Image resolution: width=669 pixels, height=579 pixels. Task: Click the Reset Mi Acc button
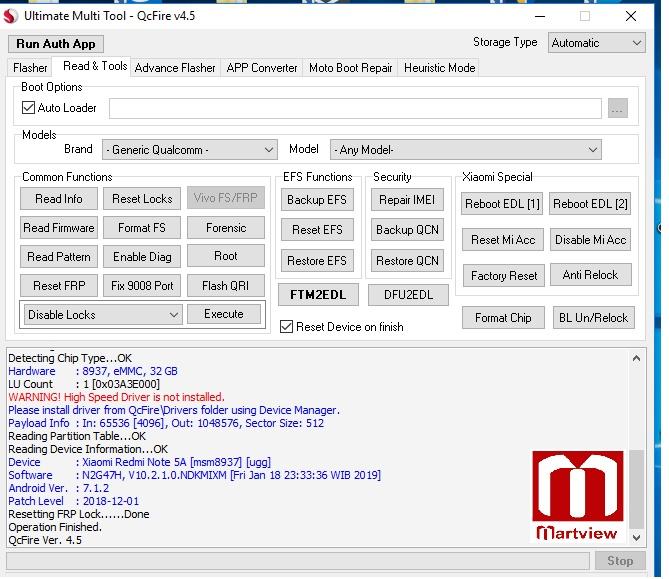503,240
